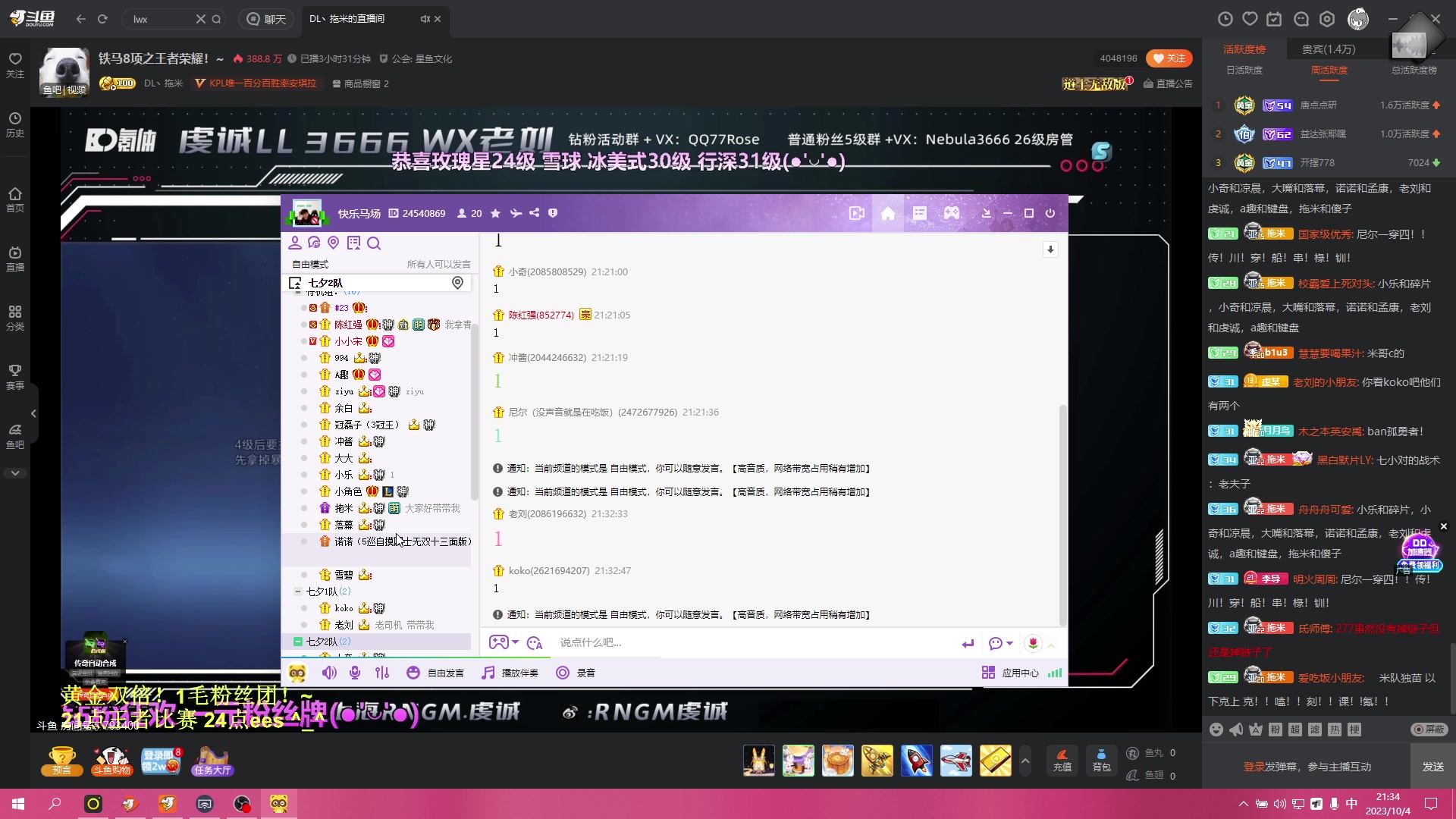Open 历史 history in left sidebar
This screenshot has height=819, width=1456.
[x=15, y=125]
